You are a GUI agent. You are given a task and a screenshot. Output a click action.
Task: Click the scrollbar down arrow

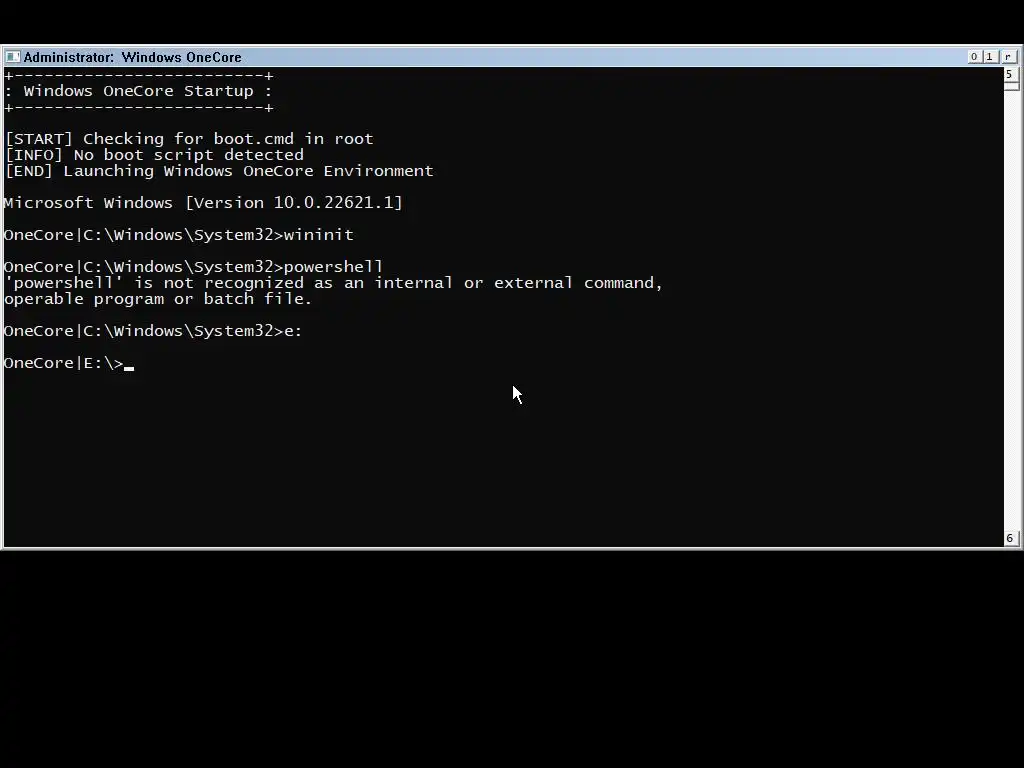tap(1010, 538)
